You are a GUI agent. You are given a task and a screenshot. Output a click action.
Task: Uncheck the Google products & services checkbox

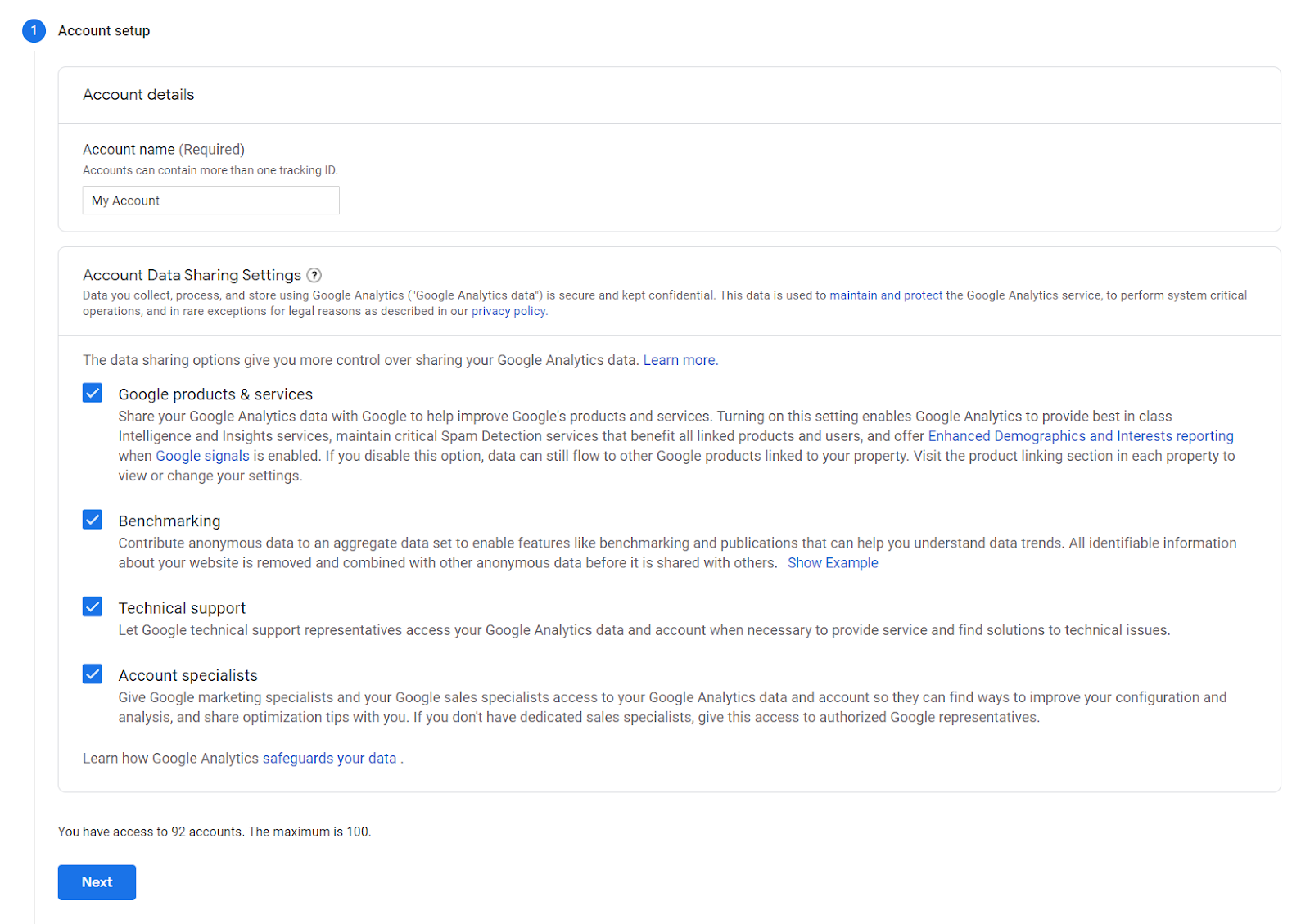point(93,393)
